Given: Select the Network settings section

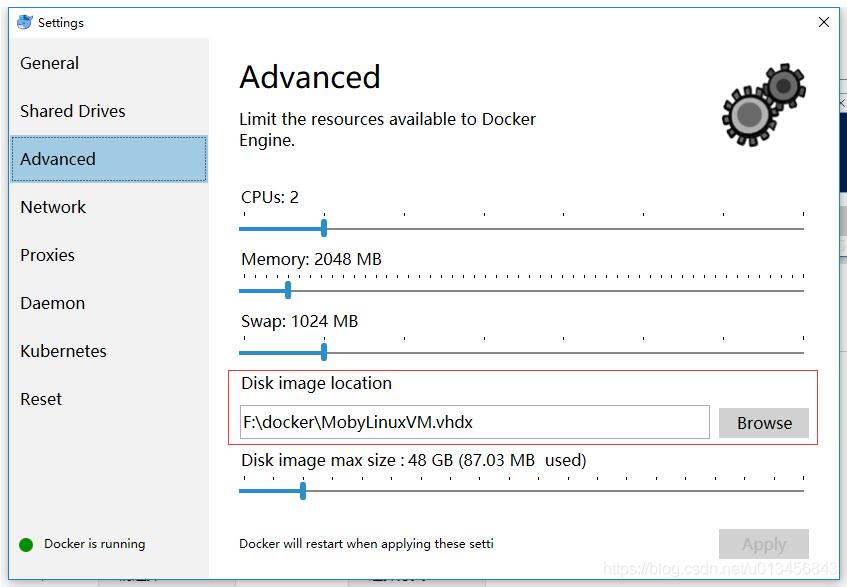Looking at the screenshot, I should [53, 206].
